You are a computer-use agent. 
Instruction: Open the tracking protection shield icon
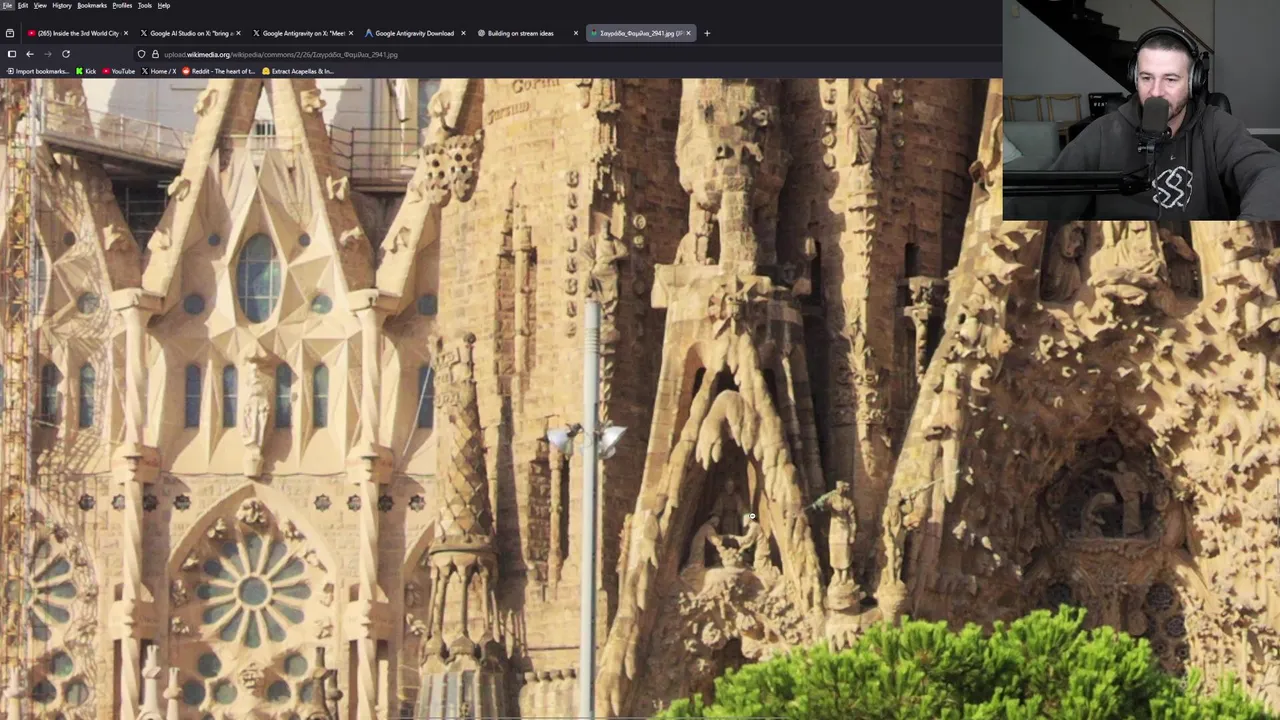(141, 54)
